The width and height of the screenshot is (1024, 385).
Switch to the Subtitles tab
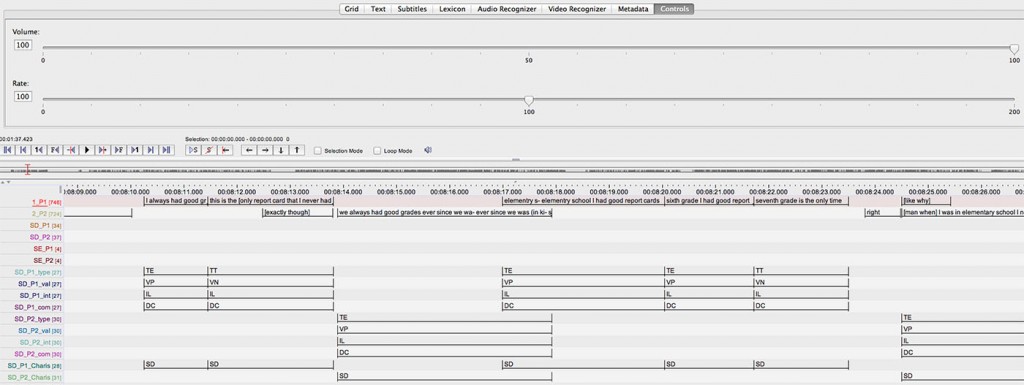[412, 9]
